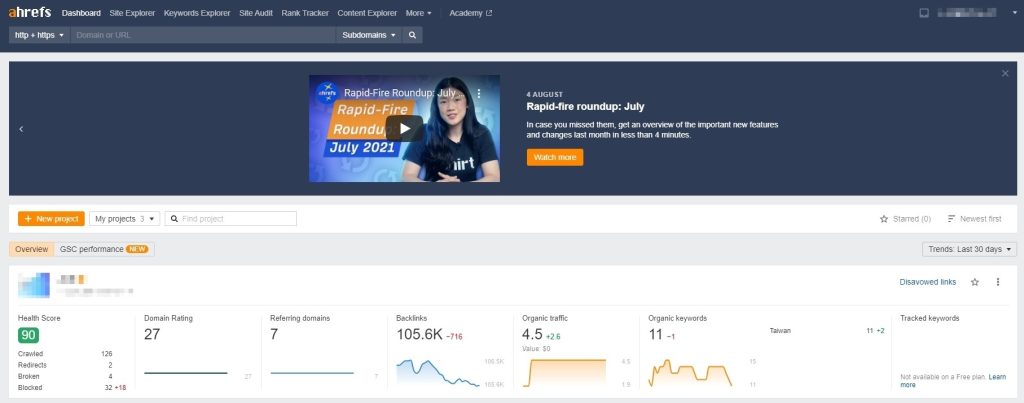This screenshot has width=1024, height=403.
Task: Open the video options three-dot menu
Action: tap(479, 93)
